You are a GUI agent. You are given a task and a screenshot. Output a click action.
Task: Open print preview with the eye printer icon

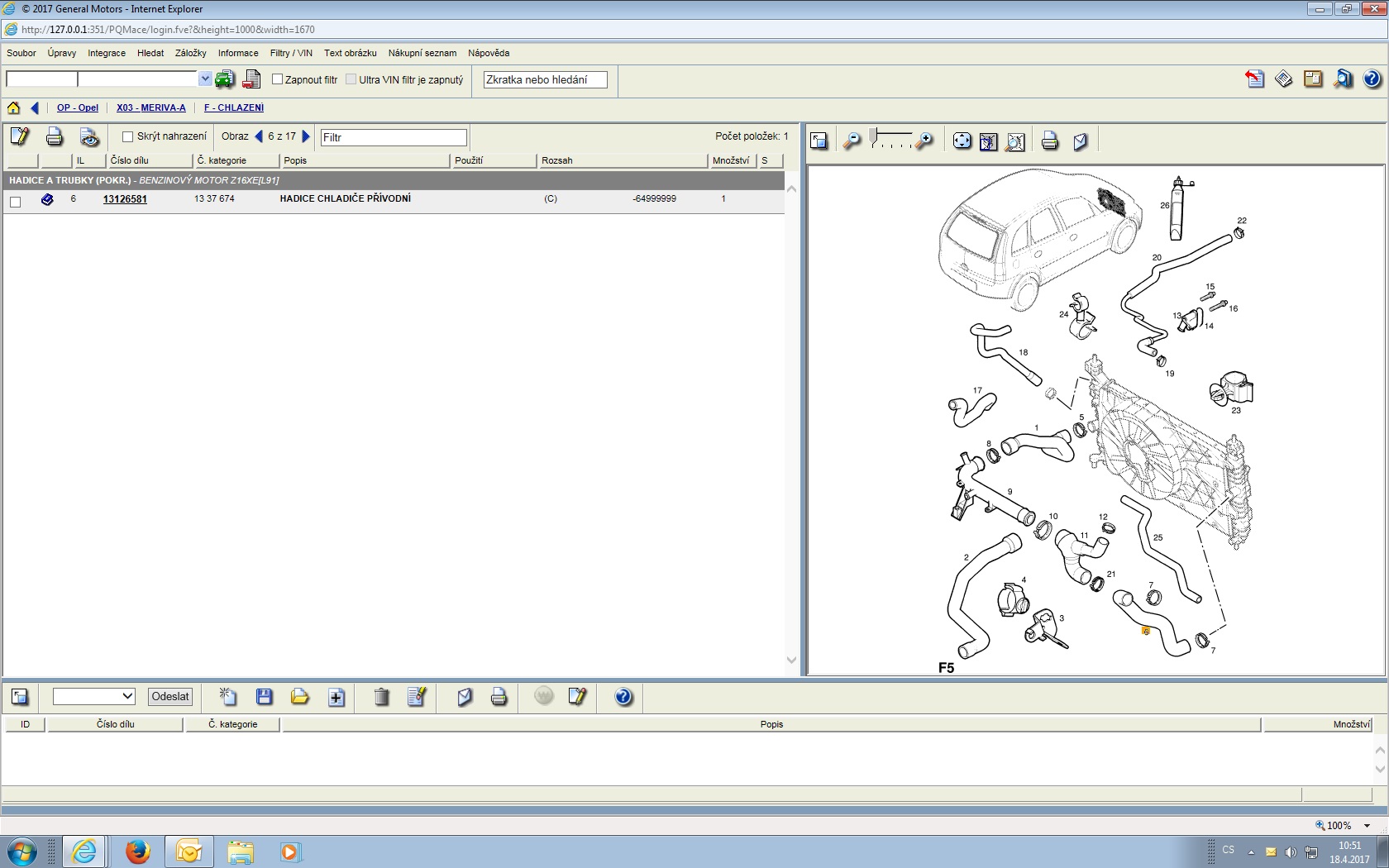click(x=89, y=136)
